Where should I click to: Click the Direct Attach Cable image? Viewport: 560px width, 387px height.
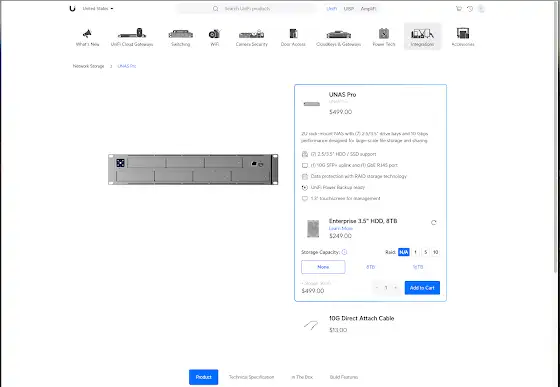[x=311, y=325]
